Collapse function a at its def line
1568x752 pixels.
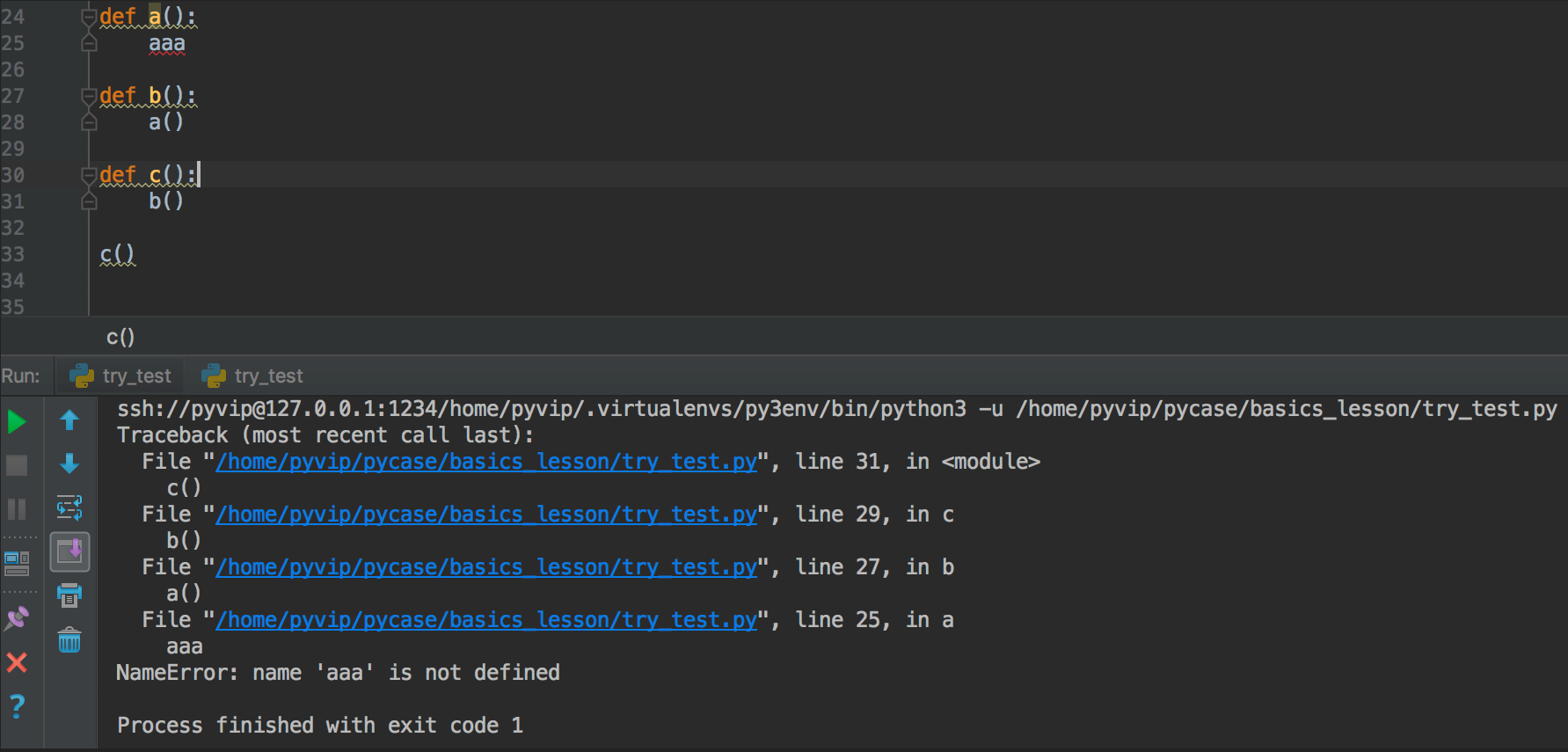pos(89,17)
